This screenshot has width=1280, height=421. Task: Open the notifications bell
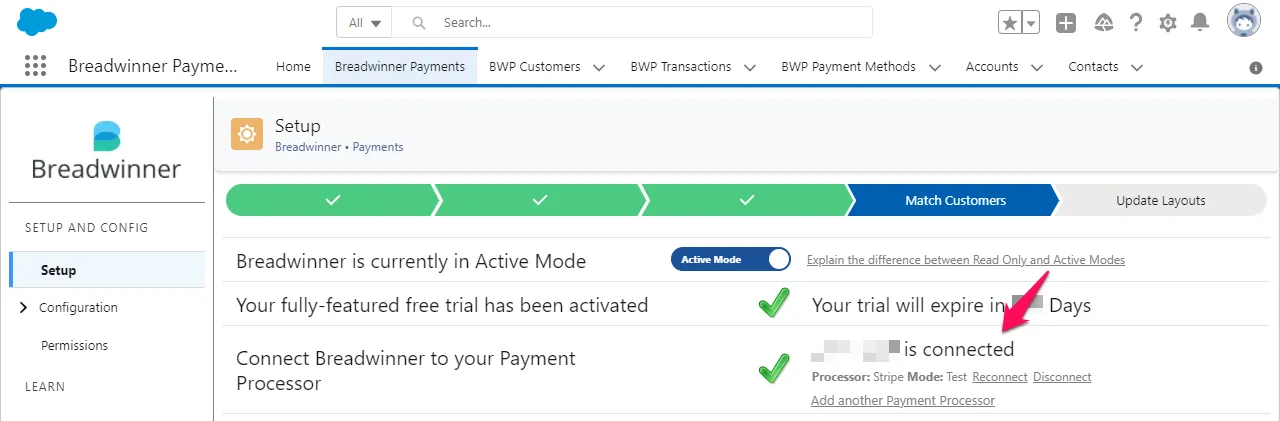tap(1201, 23)
